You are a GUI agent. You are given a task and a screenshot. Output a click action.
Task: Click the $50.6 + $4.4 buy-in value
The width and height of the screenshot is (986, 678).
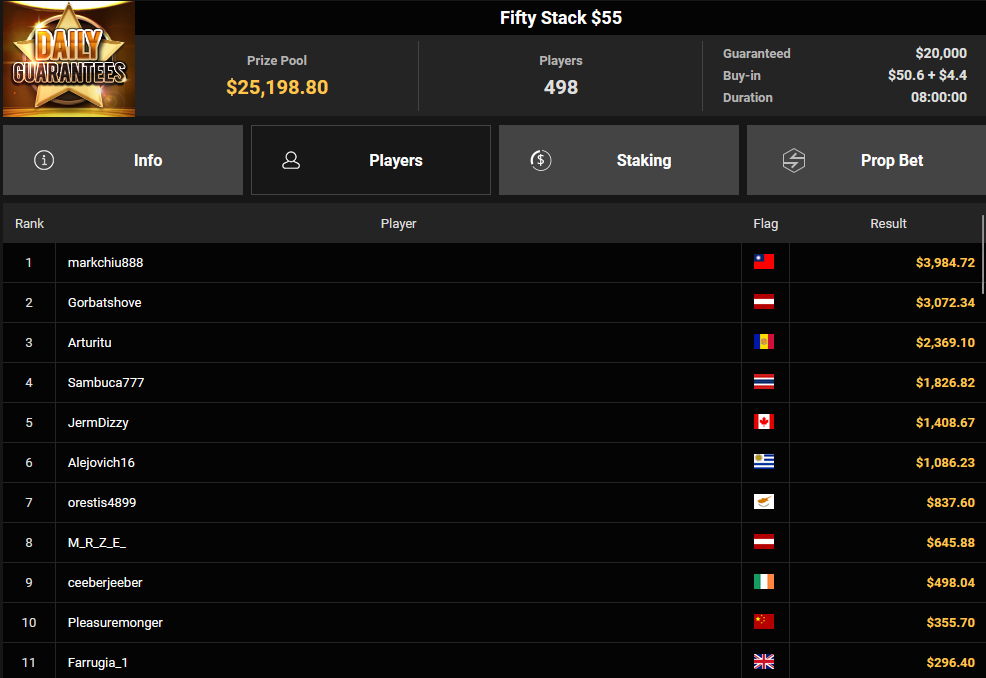click(928, 75)
